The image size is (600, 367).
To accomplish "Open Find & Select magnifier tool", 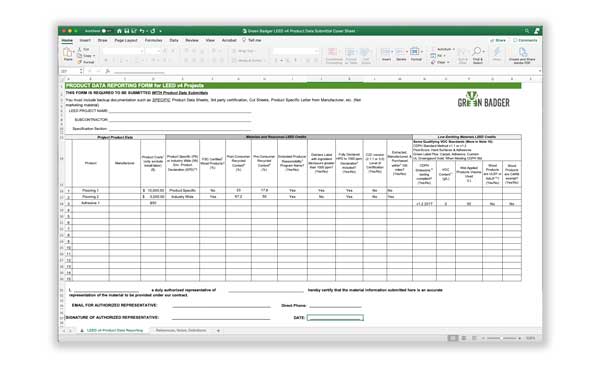I will (477, 55).
